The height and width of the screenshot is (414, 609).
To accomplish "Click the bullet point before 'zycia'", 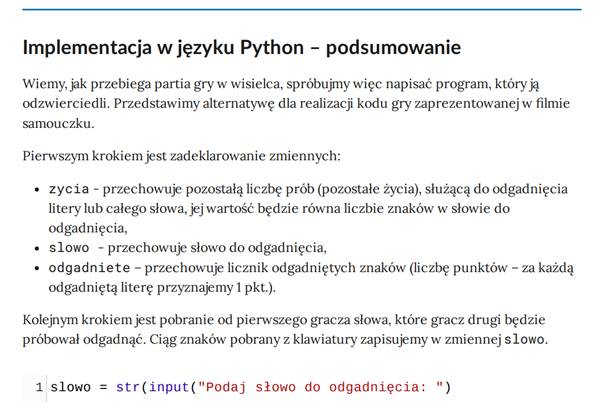I will (x=36, y=189).
